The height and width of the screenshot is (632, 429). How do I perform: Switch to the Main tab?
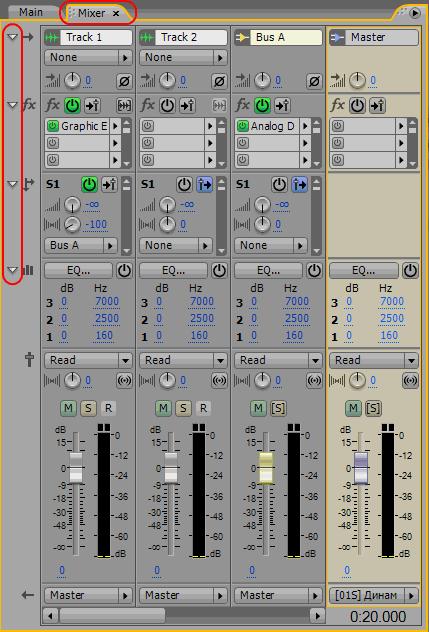[31, 12]
